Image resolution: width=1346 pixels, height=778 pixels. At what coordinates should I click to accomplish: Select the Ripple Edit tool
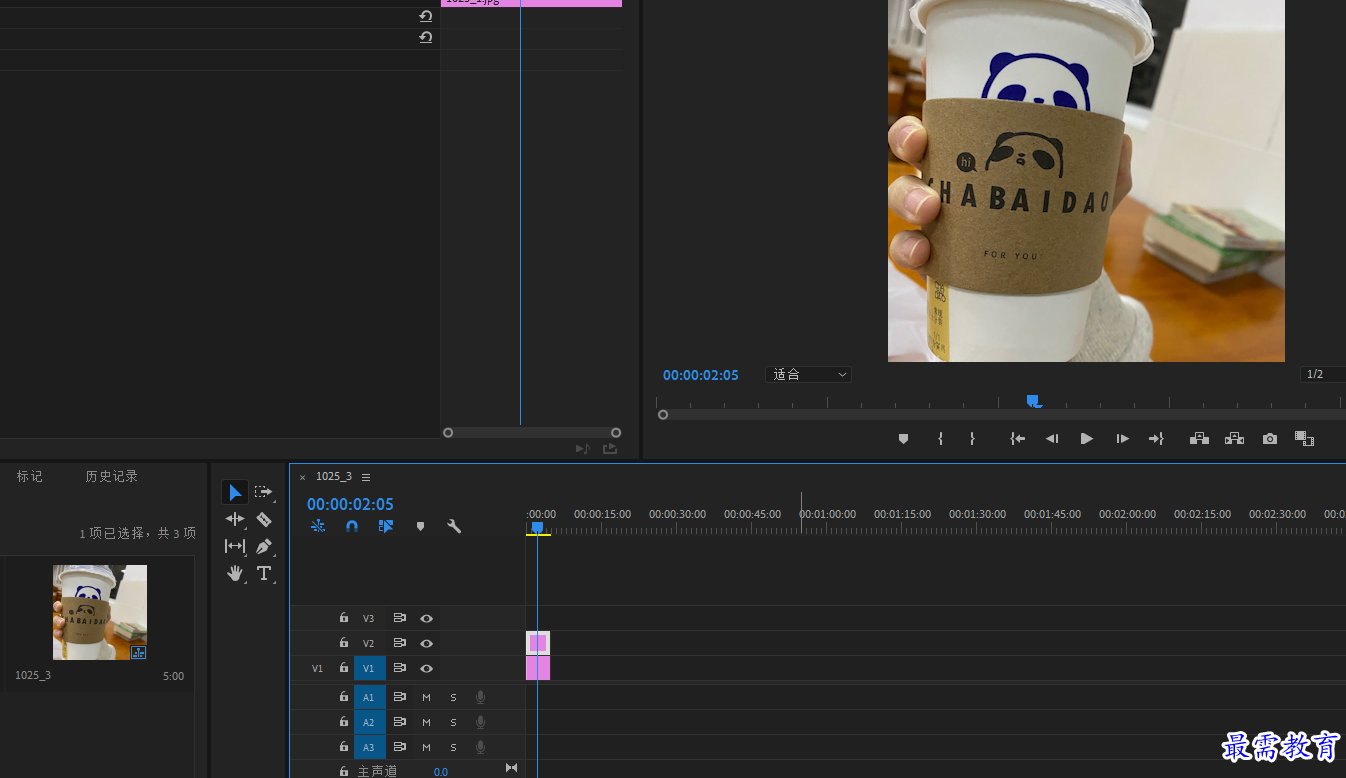click(234, 519)
